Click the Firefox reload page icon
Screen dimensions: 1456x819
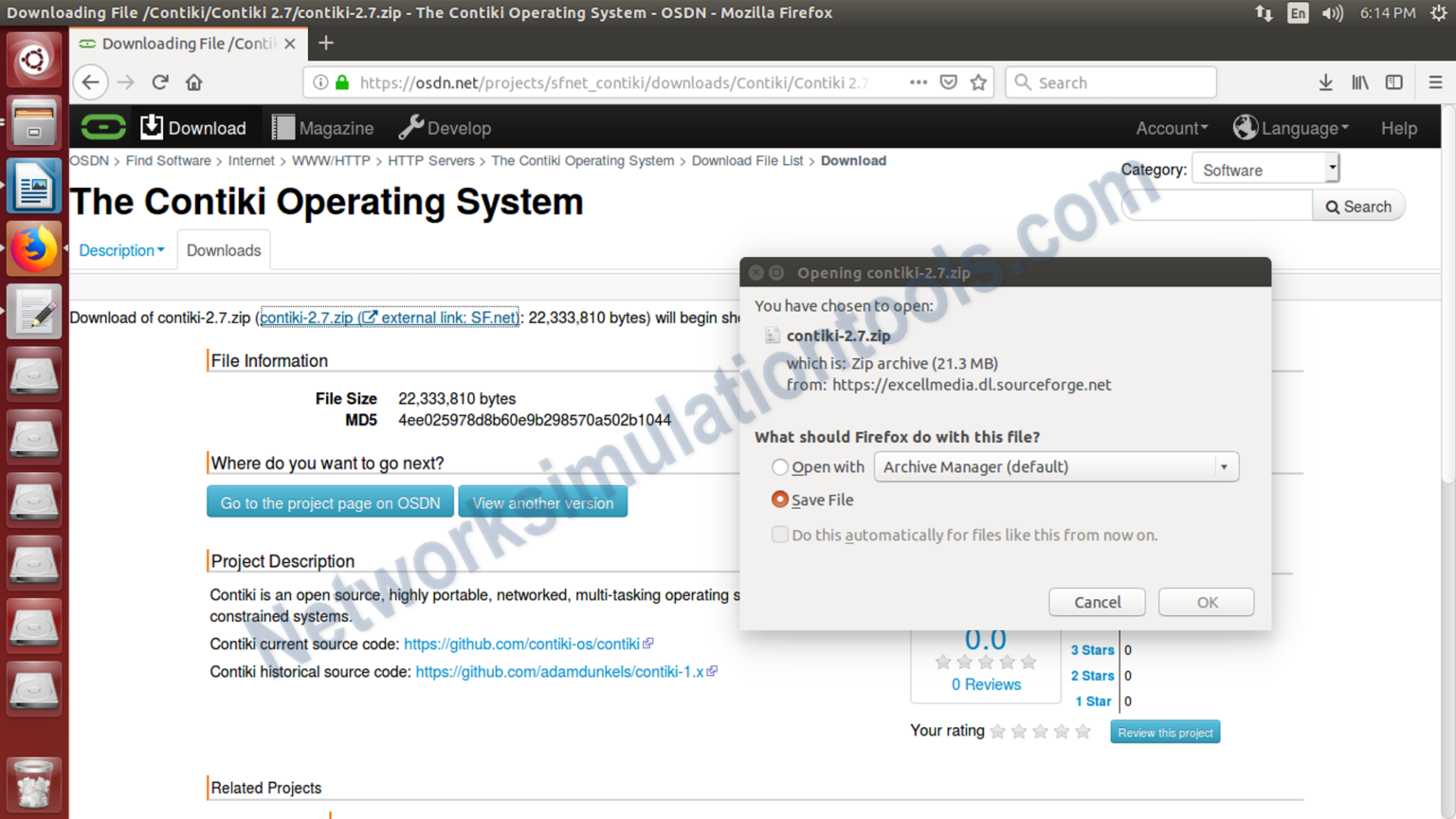160,82
